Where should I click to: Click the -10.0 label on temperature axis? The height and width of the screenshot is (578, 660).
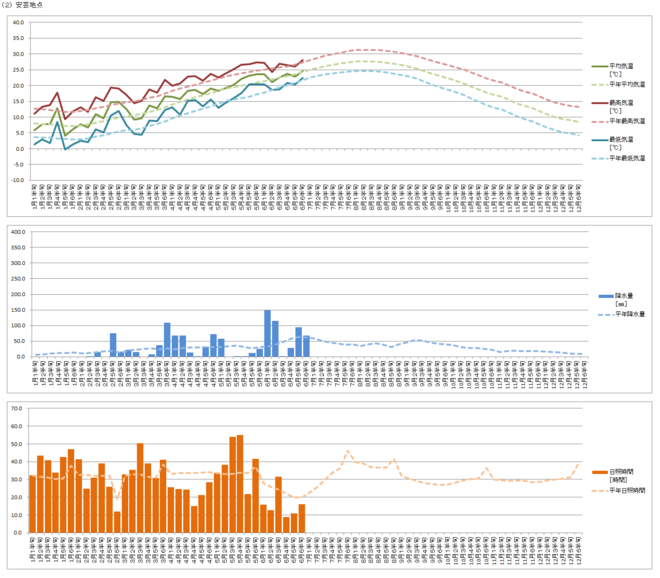tap(18, 180)
